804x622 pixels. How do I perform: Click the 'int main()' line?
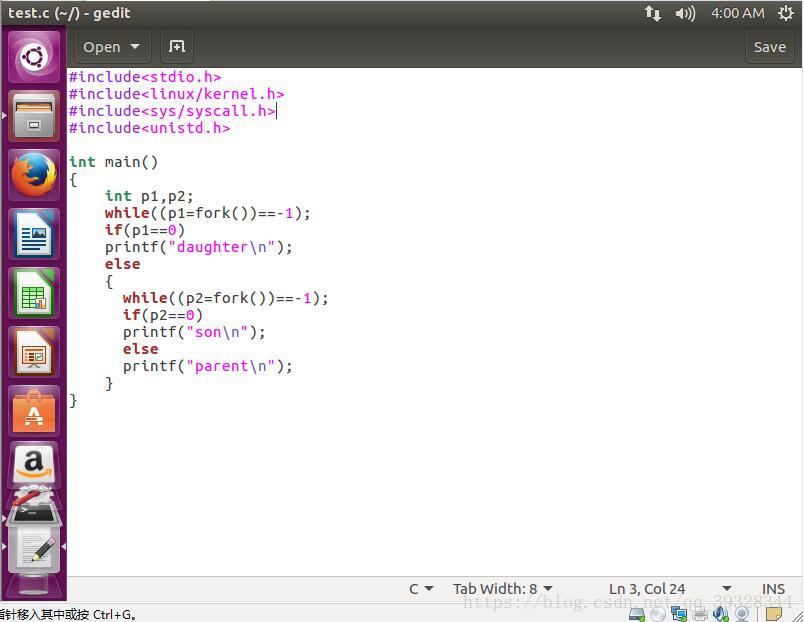pos(113,162)
